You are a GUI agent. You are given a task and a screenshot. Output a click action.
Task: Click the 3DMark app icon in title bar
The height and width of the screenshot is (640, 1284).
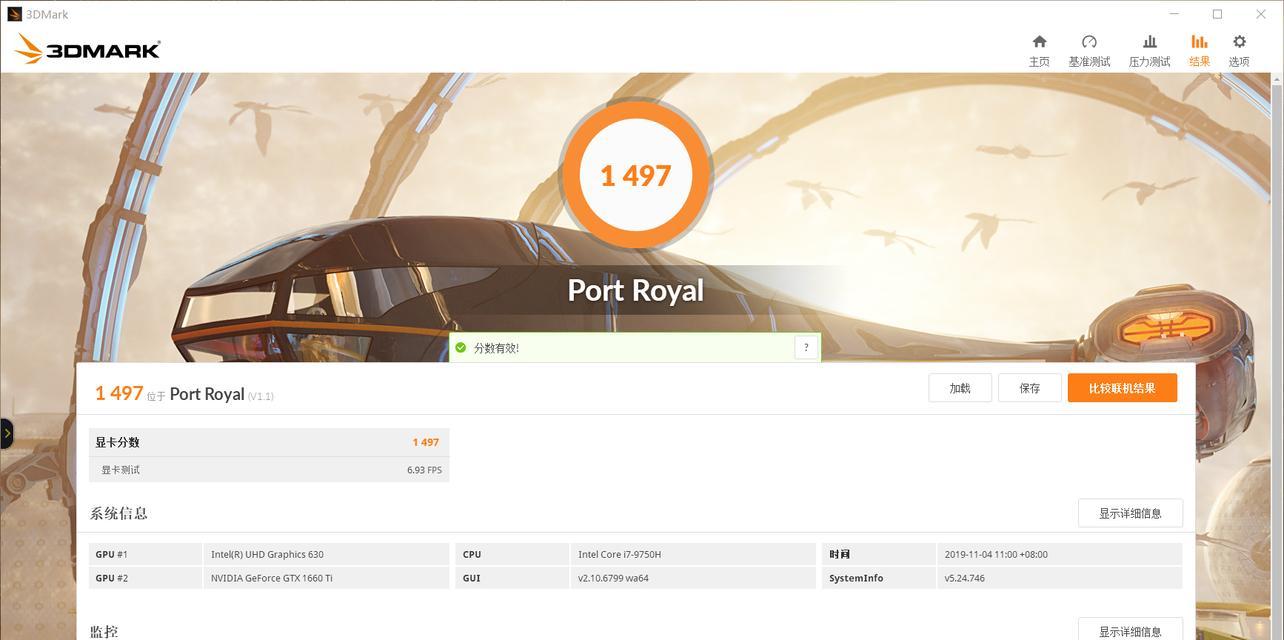(x=14, y=14)
